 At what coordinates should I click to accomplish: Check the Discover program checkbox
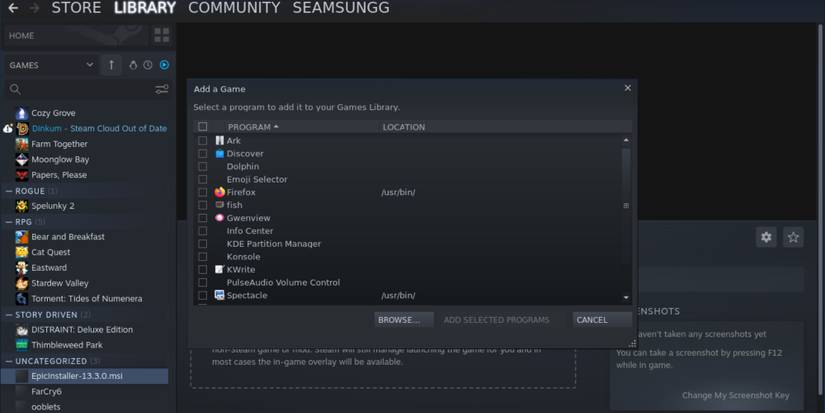[x=203, y=154]
